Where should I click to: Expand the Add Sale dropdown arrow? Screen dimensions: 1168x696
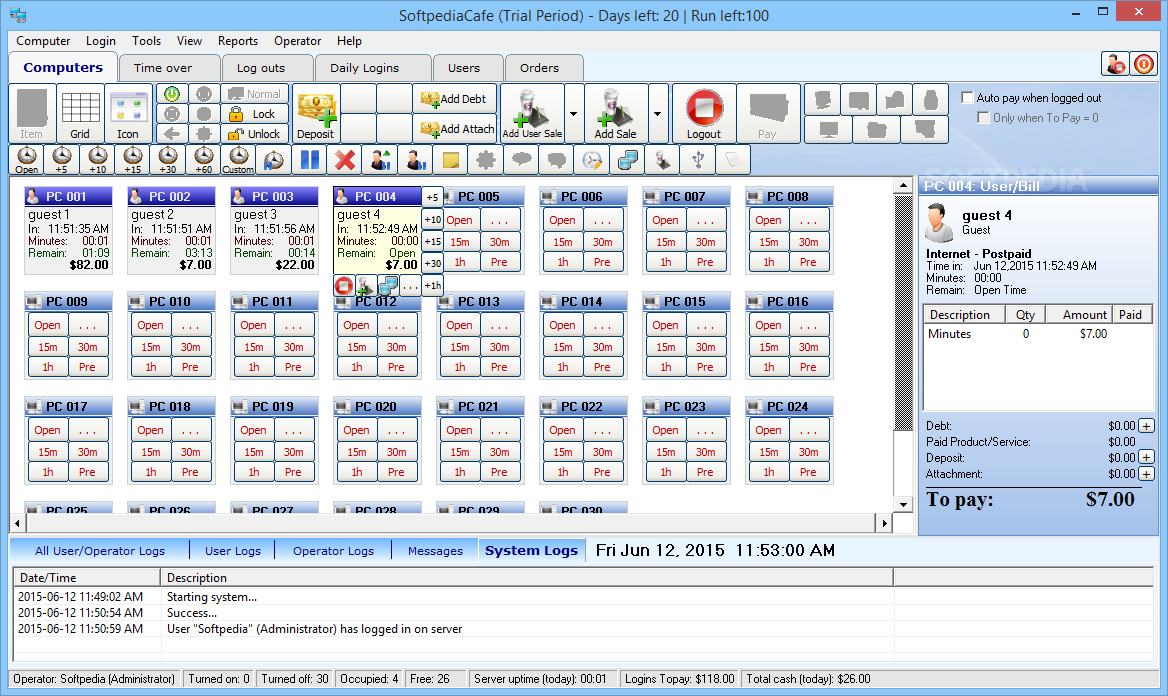(657, 114)
